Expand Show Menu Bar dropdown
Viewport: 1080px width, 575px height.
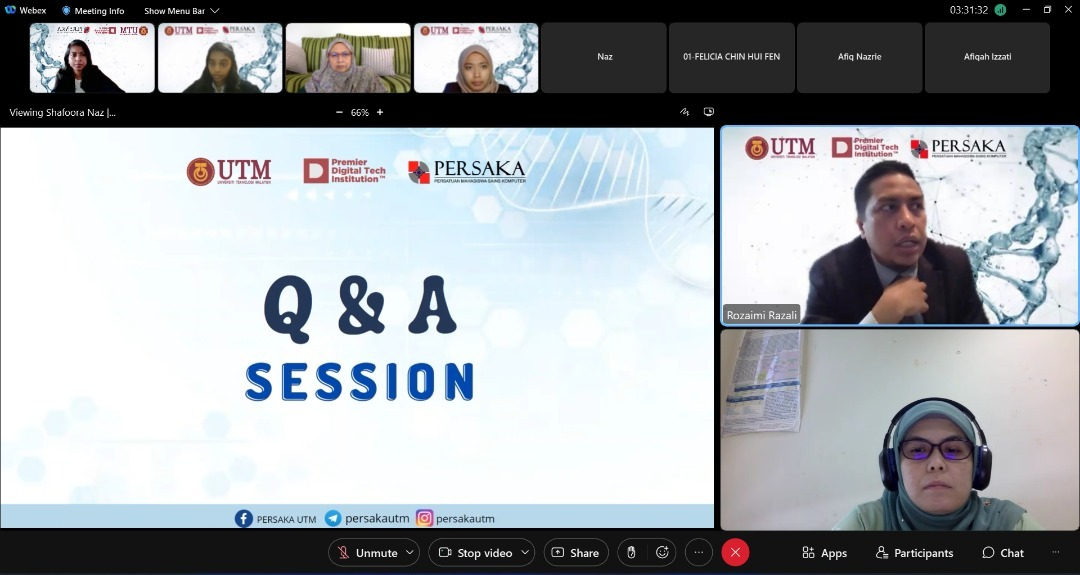(182, 11)
